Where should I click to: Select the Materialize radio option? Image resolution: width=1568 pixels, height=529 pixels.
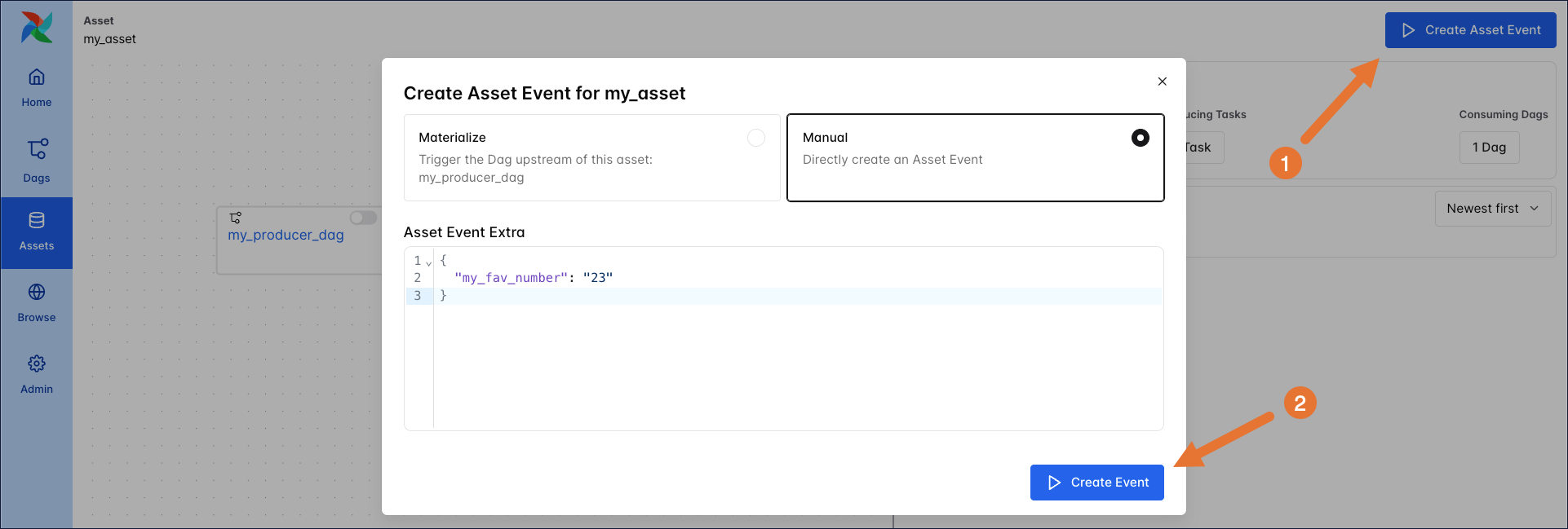pos(755,138)
